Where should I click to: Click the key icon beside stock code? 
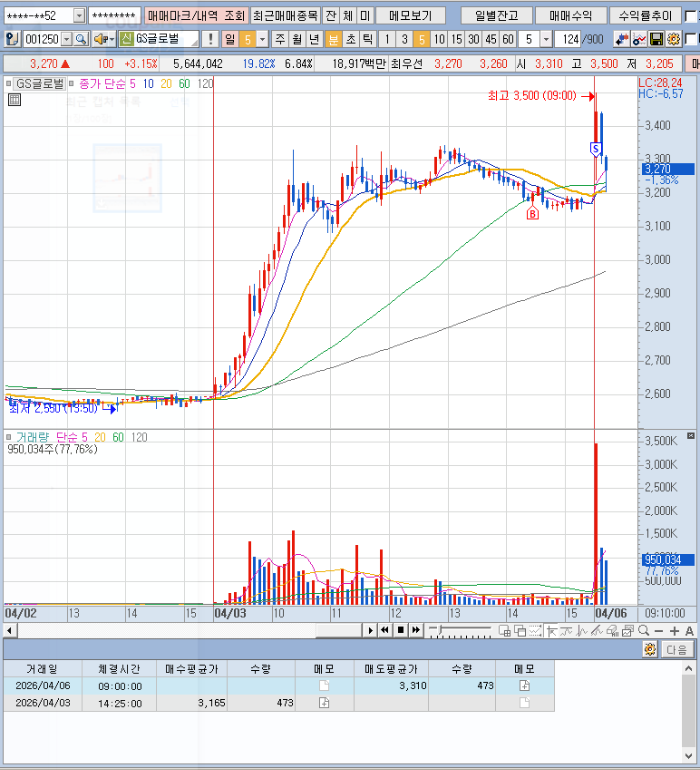coord(12,39)
